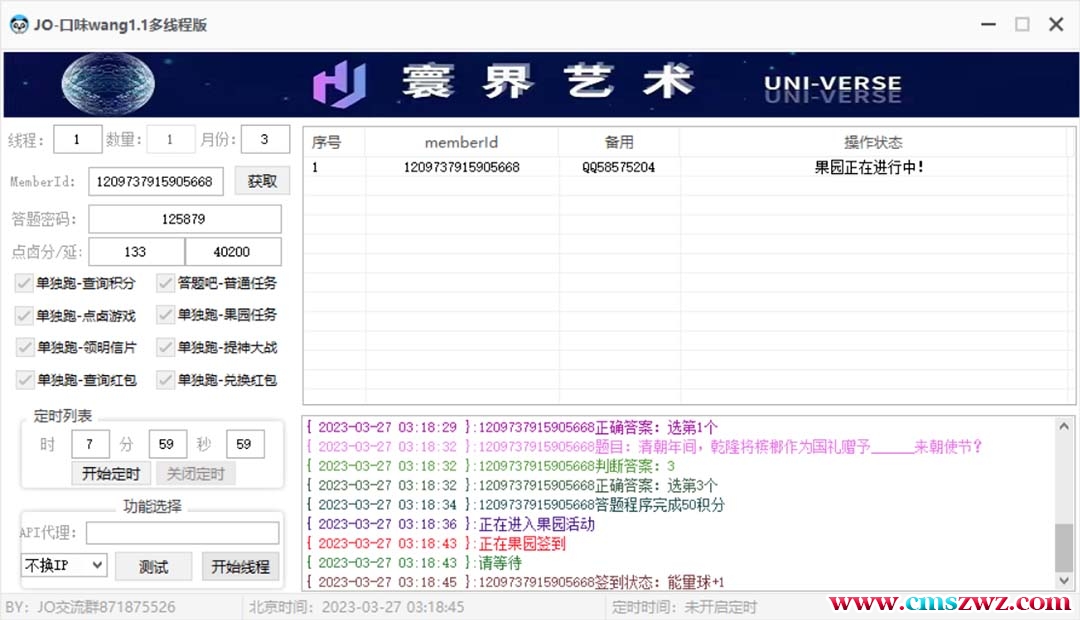Image resolution: width=1080 pixels, height=620 pixels.
Task: Click the panda app icon in title bar
Action: (18, 25)
